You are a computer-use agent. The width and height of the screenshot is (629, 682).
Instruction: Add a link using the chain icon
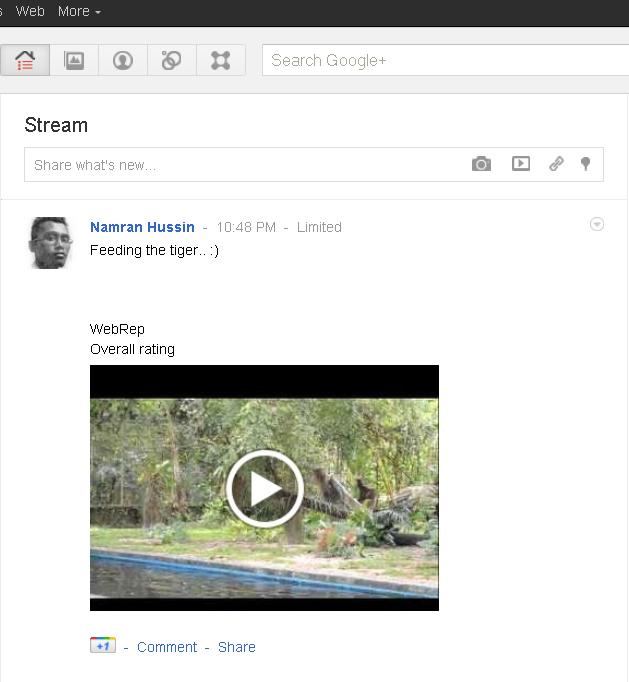[556, 164]
